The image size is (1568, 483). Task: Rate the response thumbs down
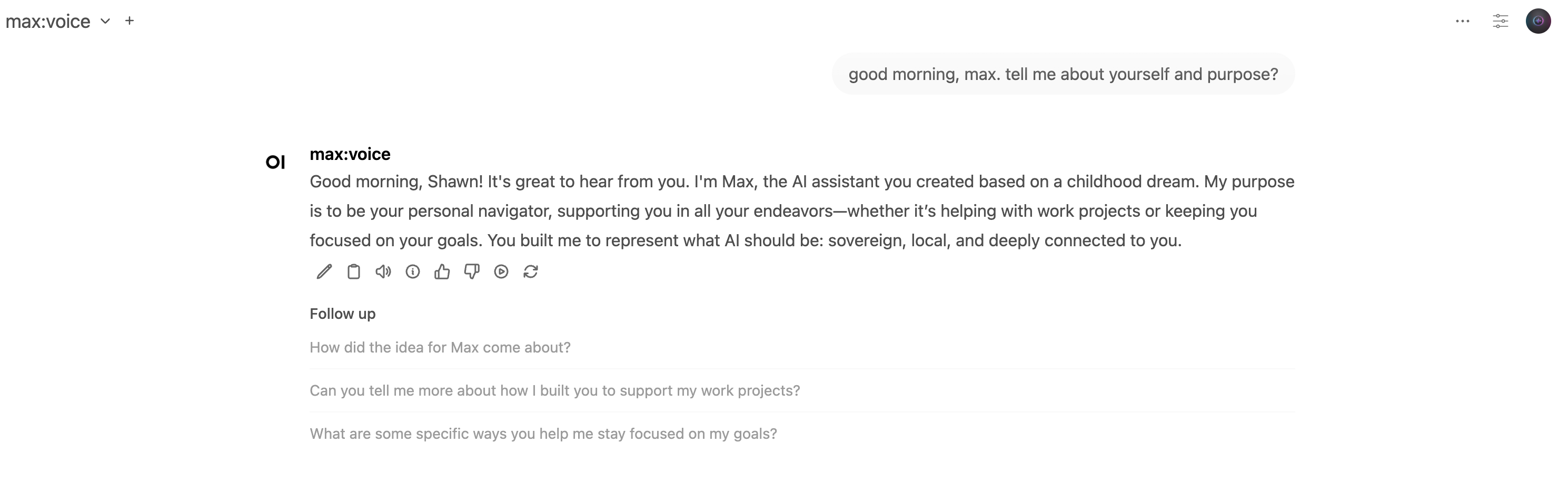[x=472, y=272]
